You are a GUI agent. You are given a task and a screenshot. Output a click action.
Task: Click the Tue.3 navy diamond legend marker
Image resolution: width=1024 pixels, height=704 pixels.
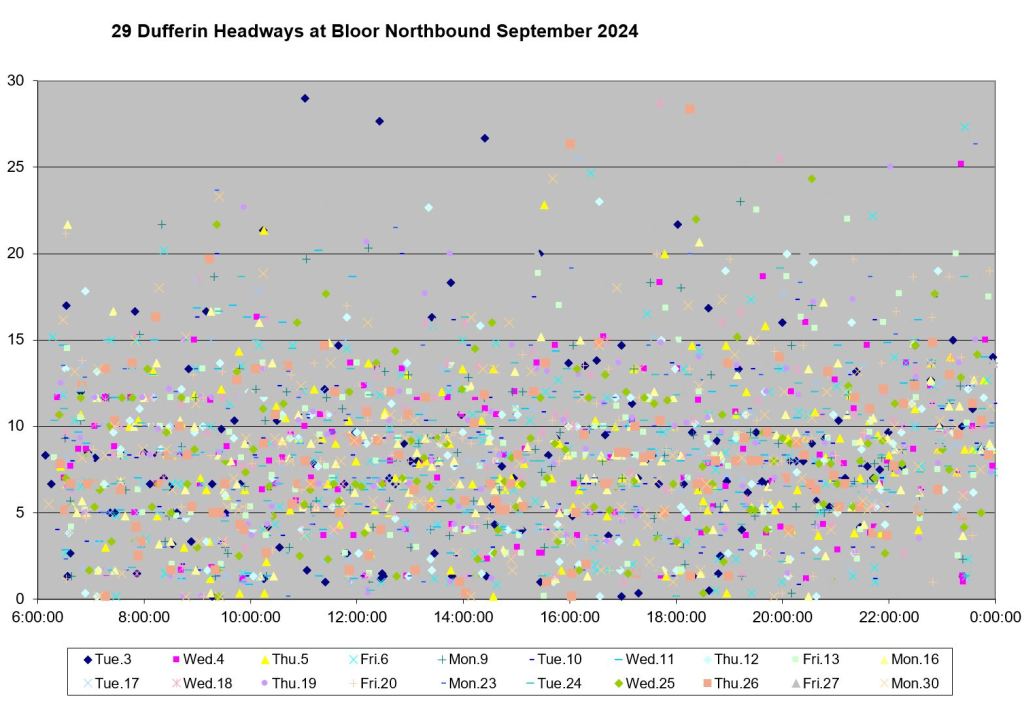87,659
